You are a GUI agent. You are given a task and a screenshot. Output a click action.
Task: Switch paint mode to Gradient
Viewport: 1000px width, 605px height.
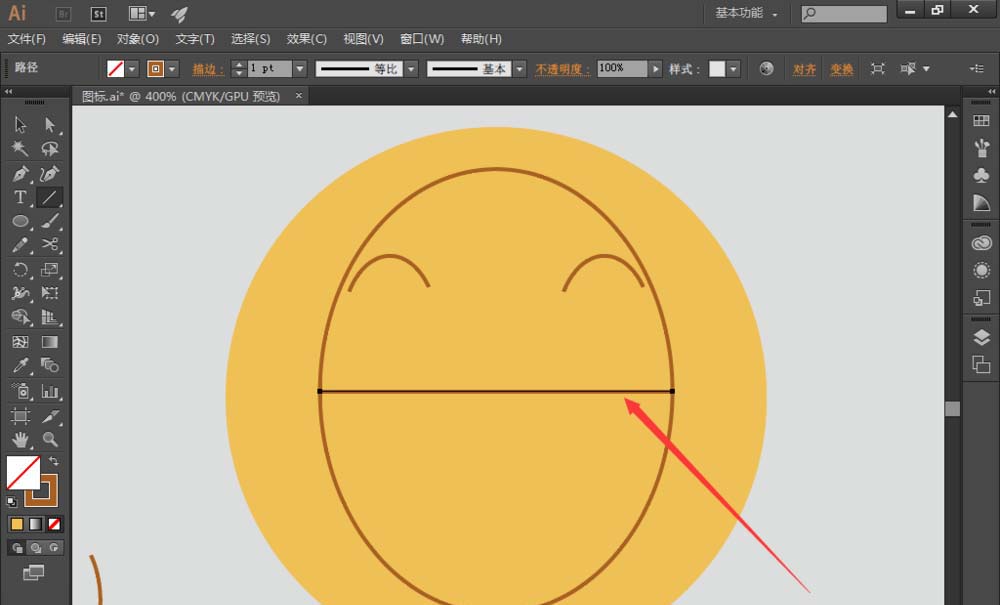pos(36,524)
